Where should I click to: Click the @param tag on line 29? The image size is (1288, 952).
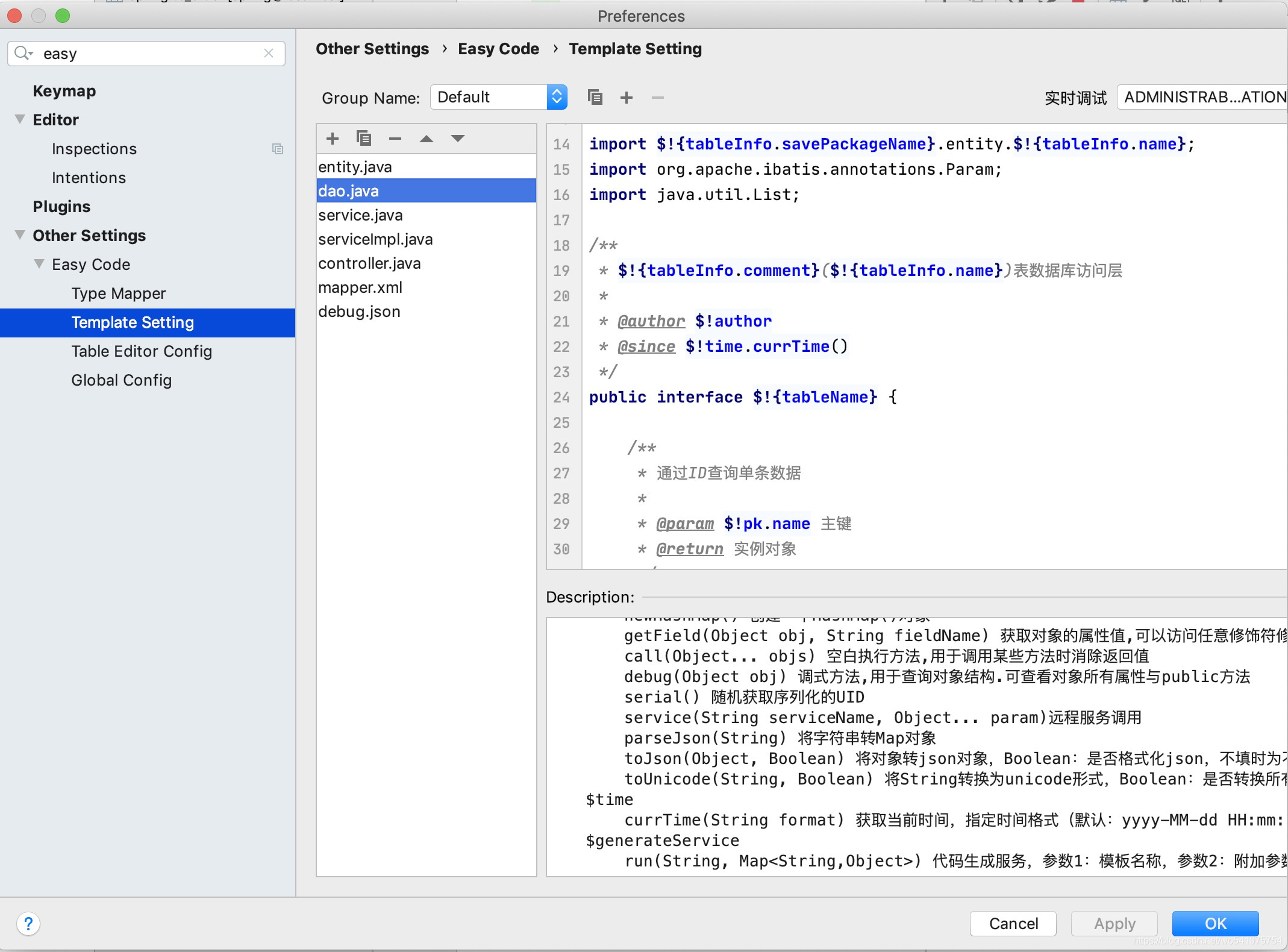[685, 524]
